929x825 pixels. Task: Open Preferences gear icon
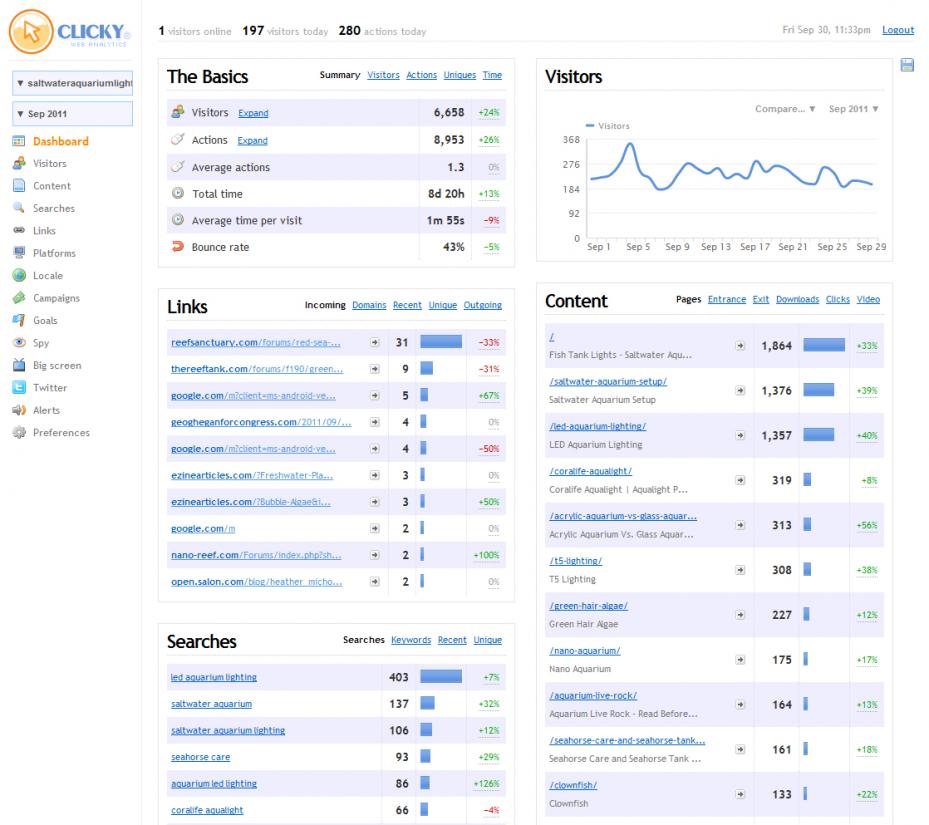[x=20, y=433]
